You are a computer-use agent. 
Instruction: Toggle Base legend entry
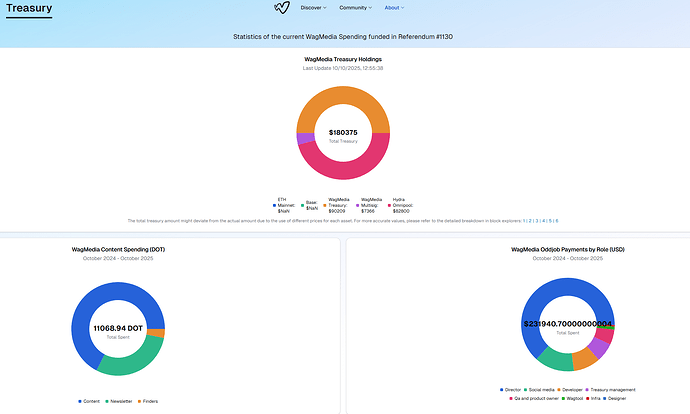309,205
